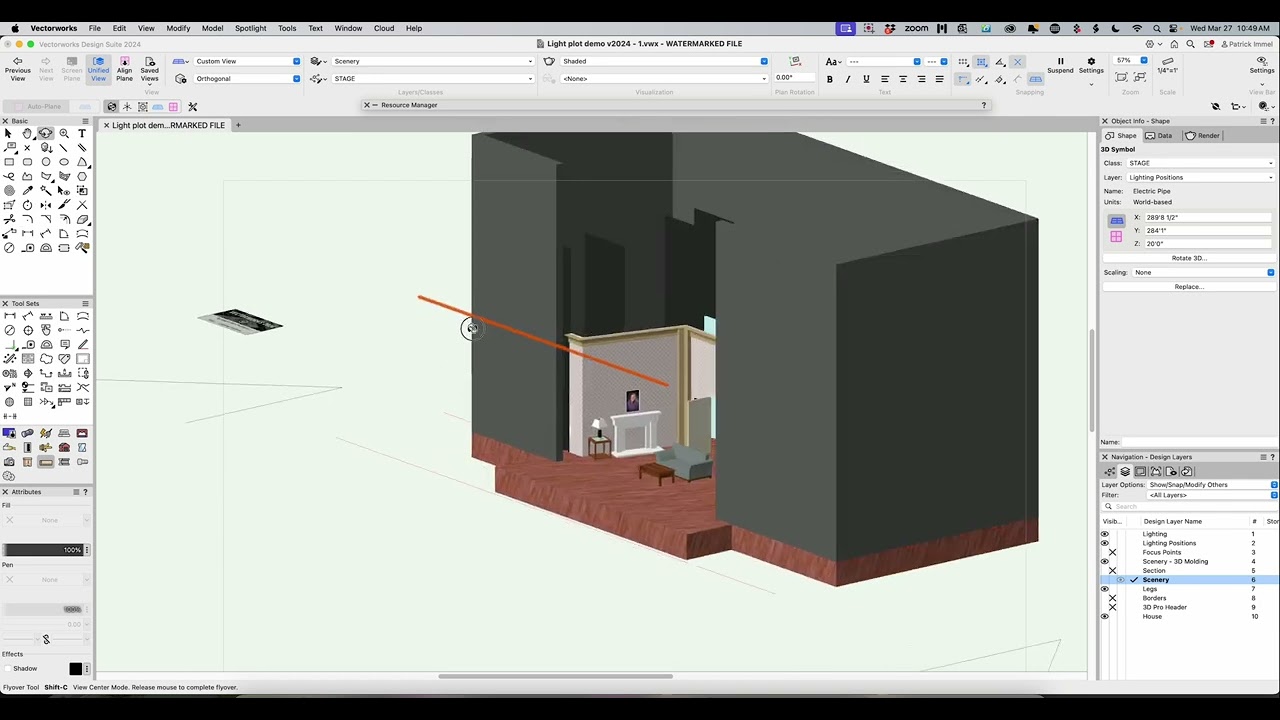
Task: Click the Previous View arrow icon
Action: (17, 61)
